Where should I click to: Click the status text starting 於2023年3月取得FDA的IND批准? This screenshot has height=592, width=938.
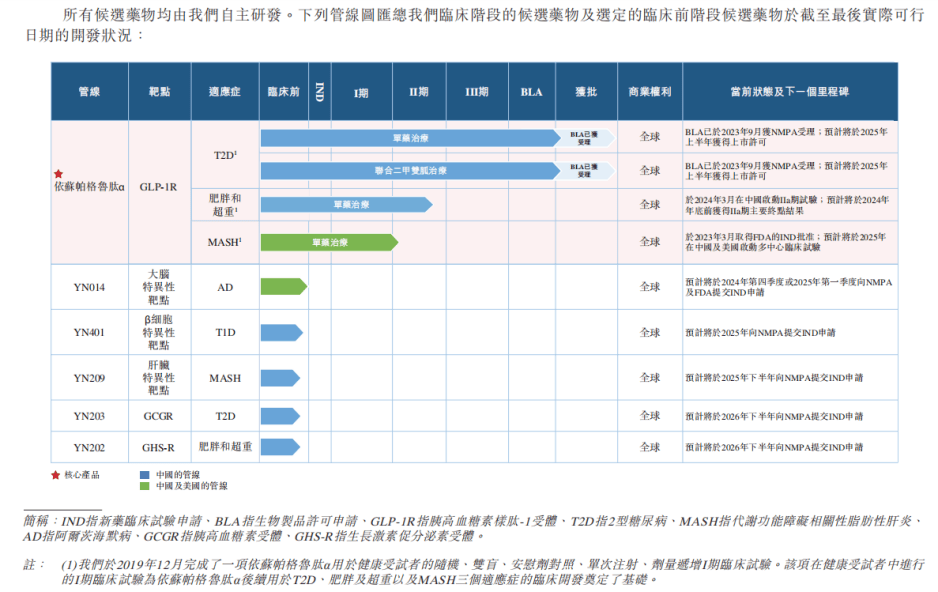[x=786, y=242]
